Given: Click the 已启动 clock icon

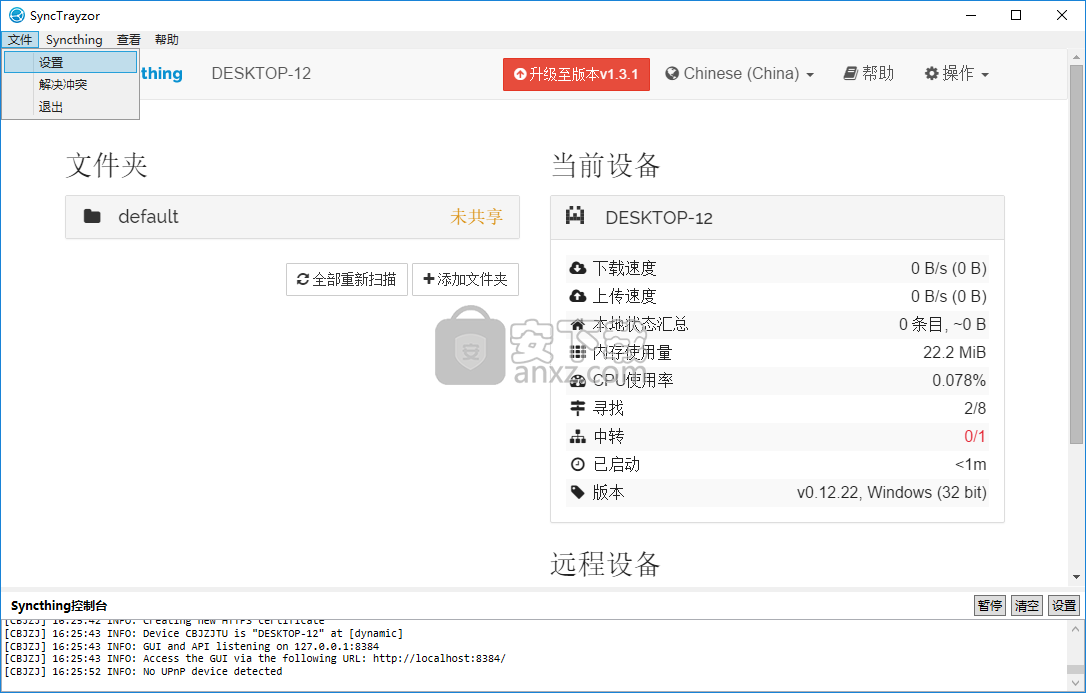Looking at the screenshot, I should (x=578, y=465).
